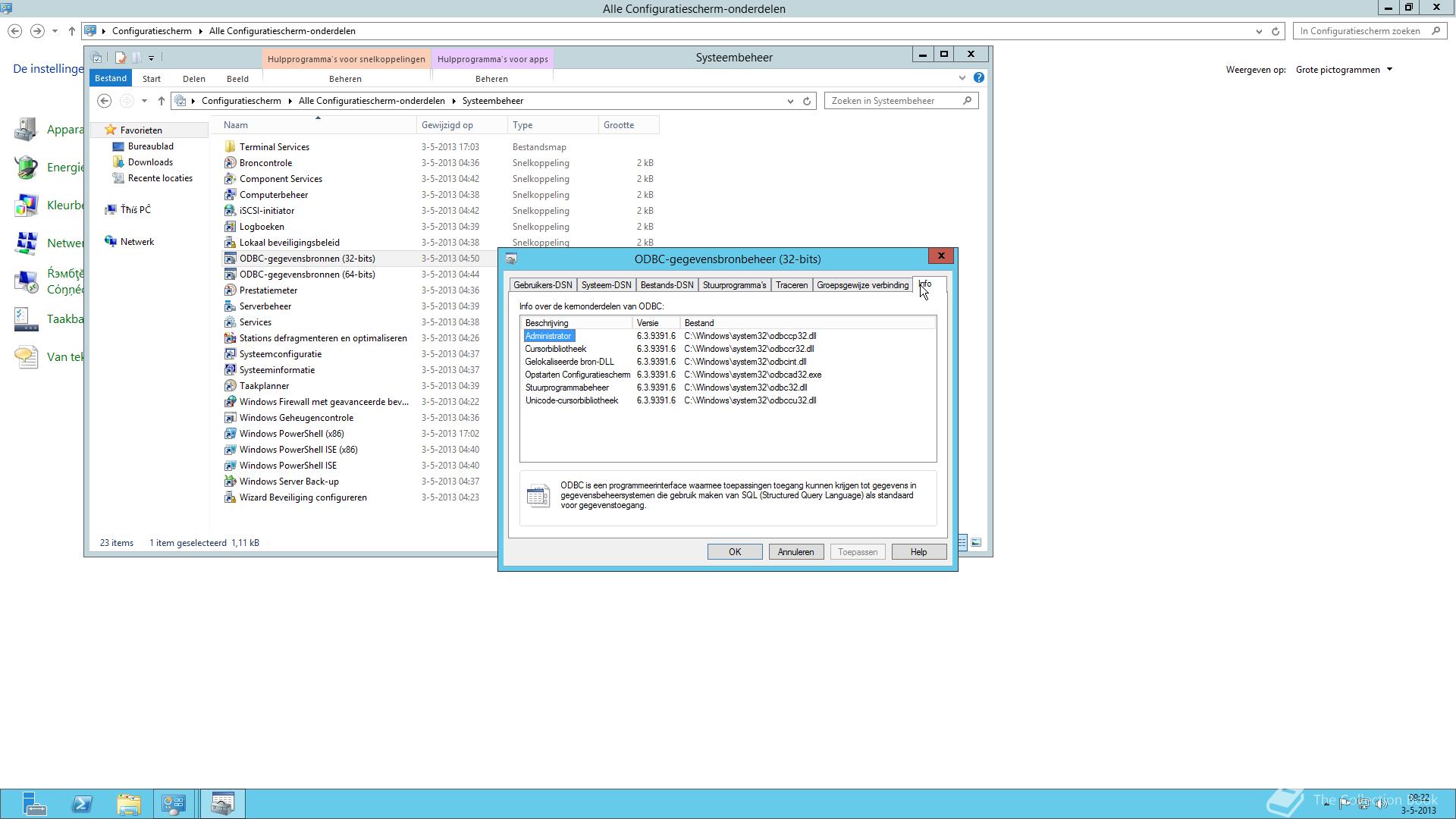This screenshot has width=1456, height=819.
Task: Open the Terminal Services folder icon
Action: (230, 147)
